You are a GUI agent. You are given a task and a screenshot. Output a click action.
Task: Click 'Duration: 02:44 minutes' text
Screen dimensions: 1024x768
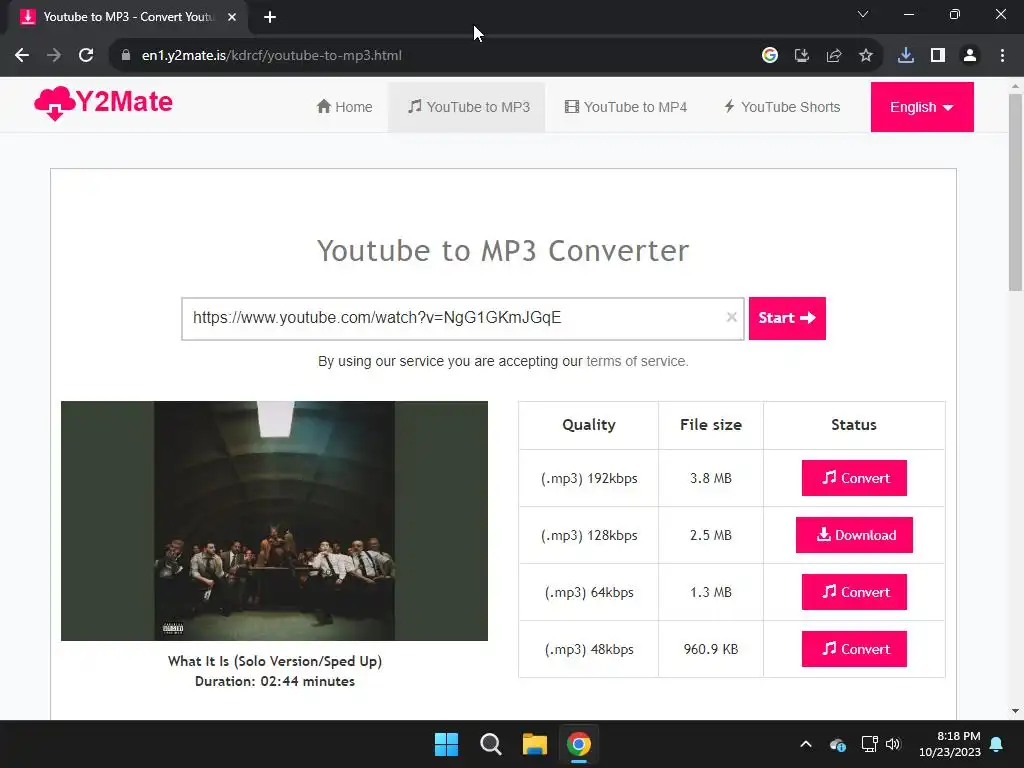click(275, 681)
